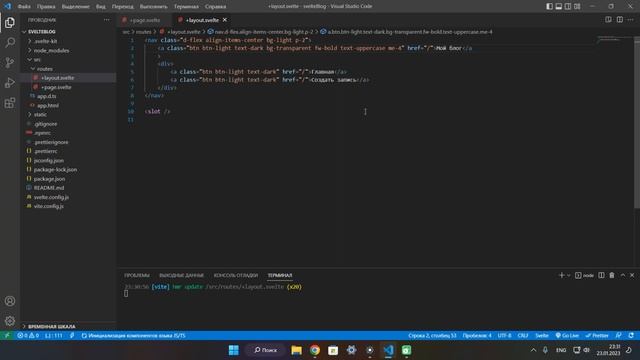Image resolution: width=640 pixels, height=360 pixels.
Task: Click taskbar search box Поиск
Action: (265, 350)
